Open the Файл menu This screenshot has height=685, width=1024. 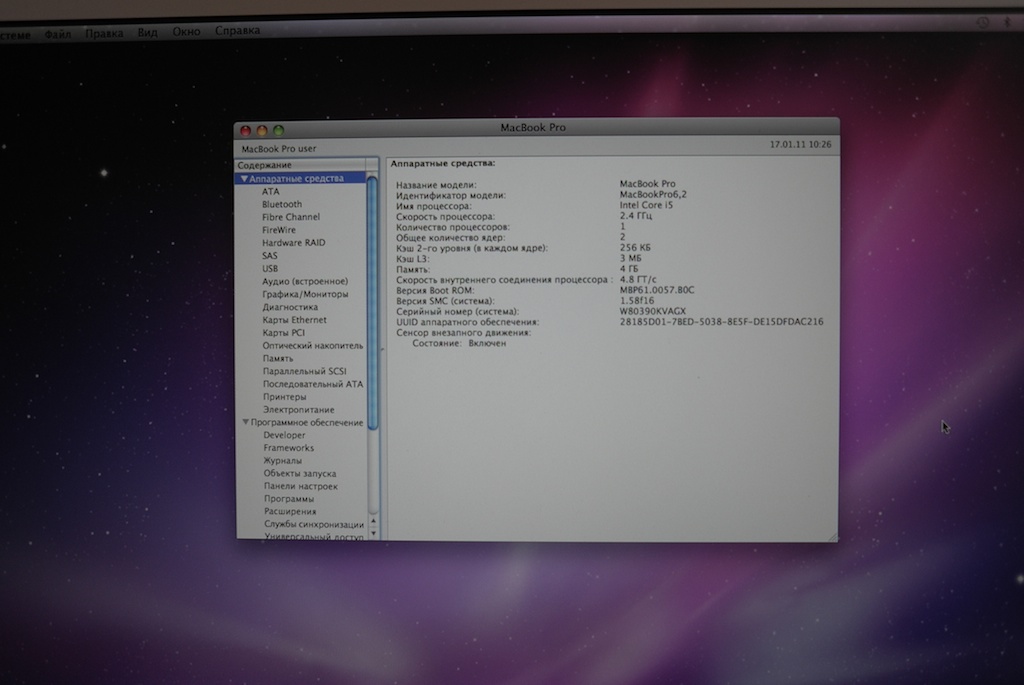(x=57, y=34)
